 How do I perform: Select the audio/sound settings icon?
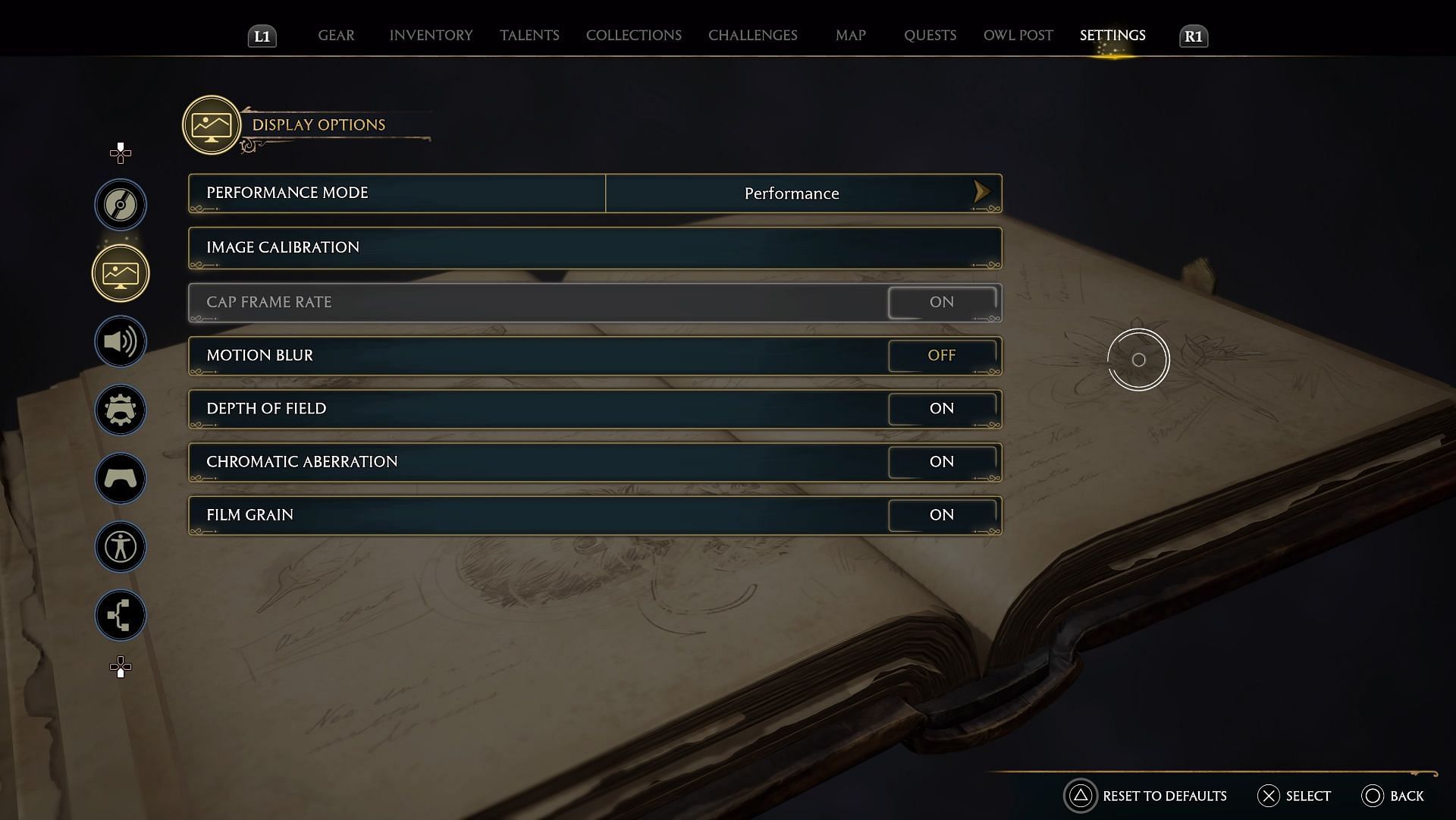point(120,341)
